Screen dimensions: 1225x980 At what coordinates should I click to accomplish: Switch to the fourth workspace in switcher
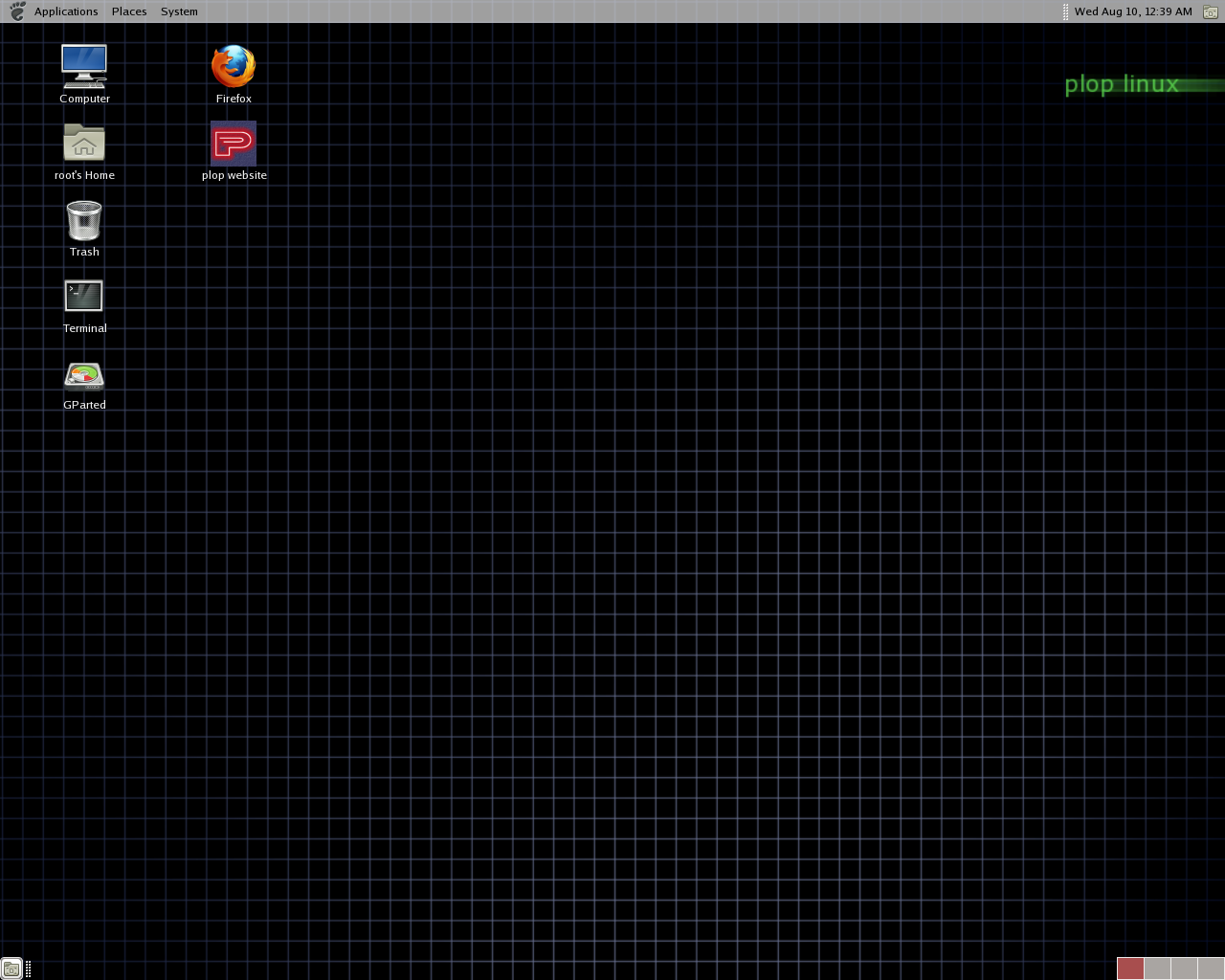click(x=1211, y=969)
